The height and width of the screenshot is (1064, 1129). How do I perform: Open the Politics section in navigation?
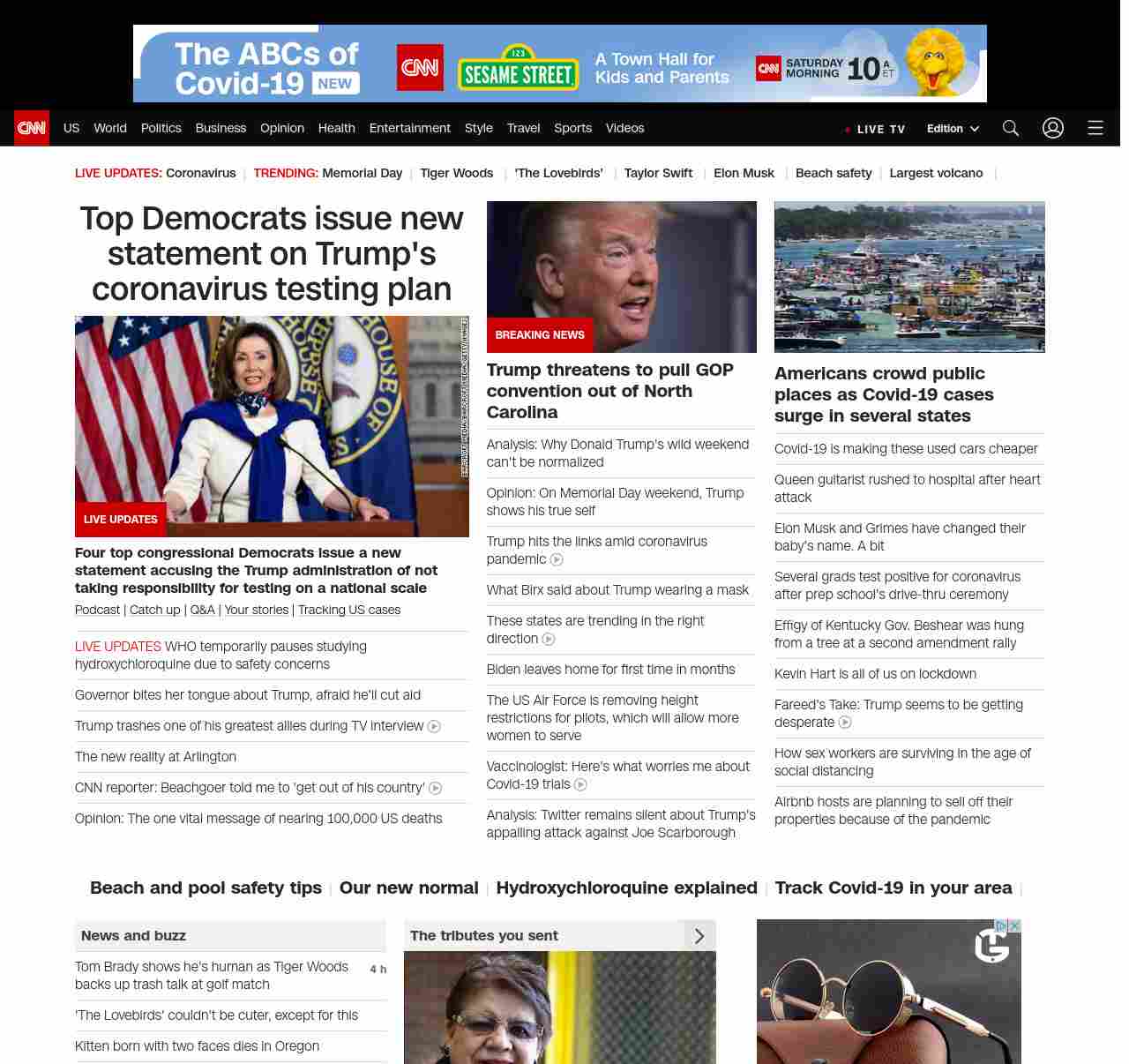pos(161,128)
